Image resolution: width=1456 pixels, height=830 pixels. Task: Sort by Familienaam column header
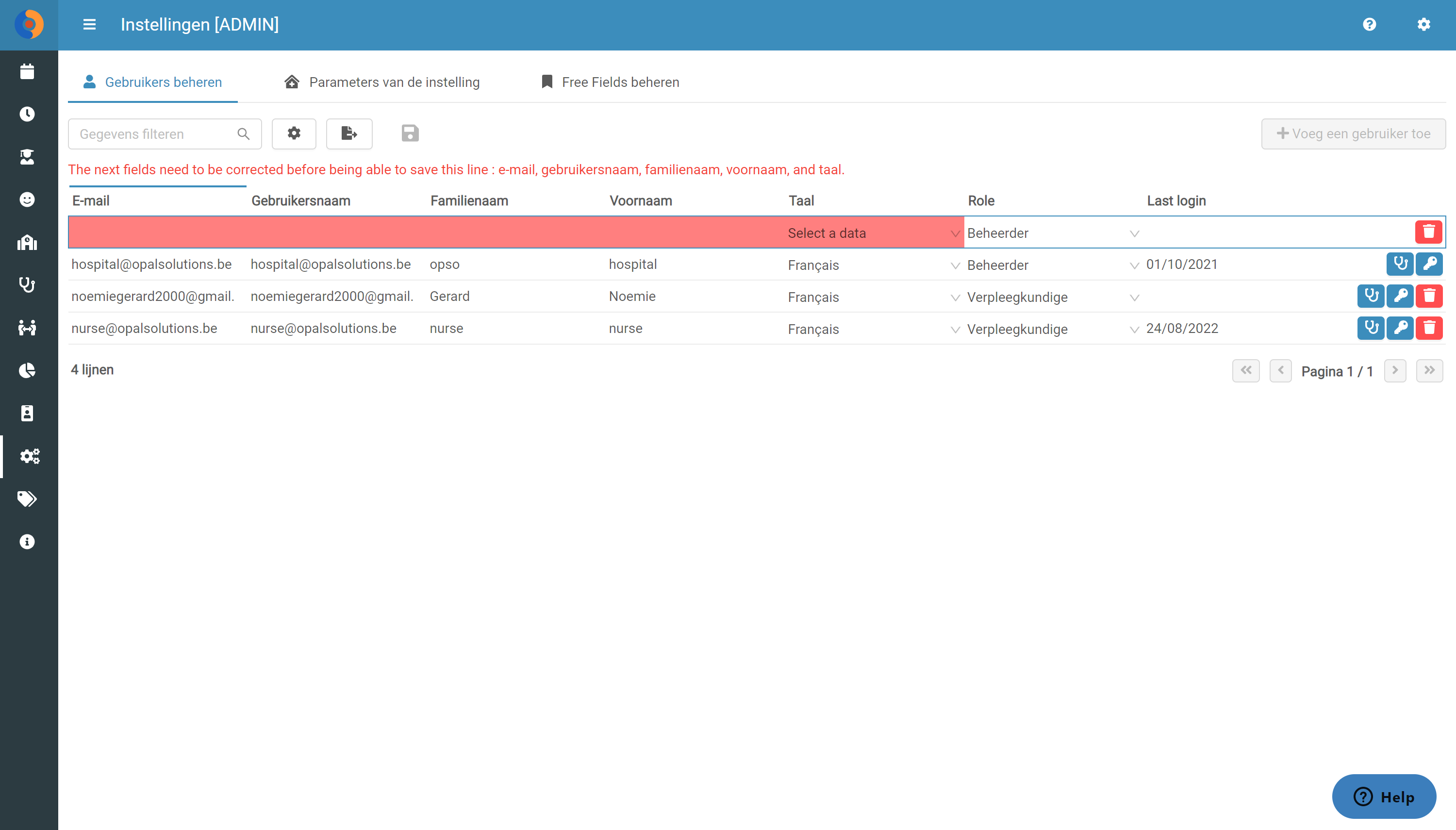[470, 200]
